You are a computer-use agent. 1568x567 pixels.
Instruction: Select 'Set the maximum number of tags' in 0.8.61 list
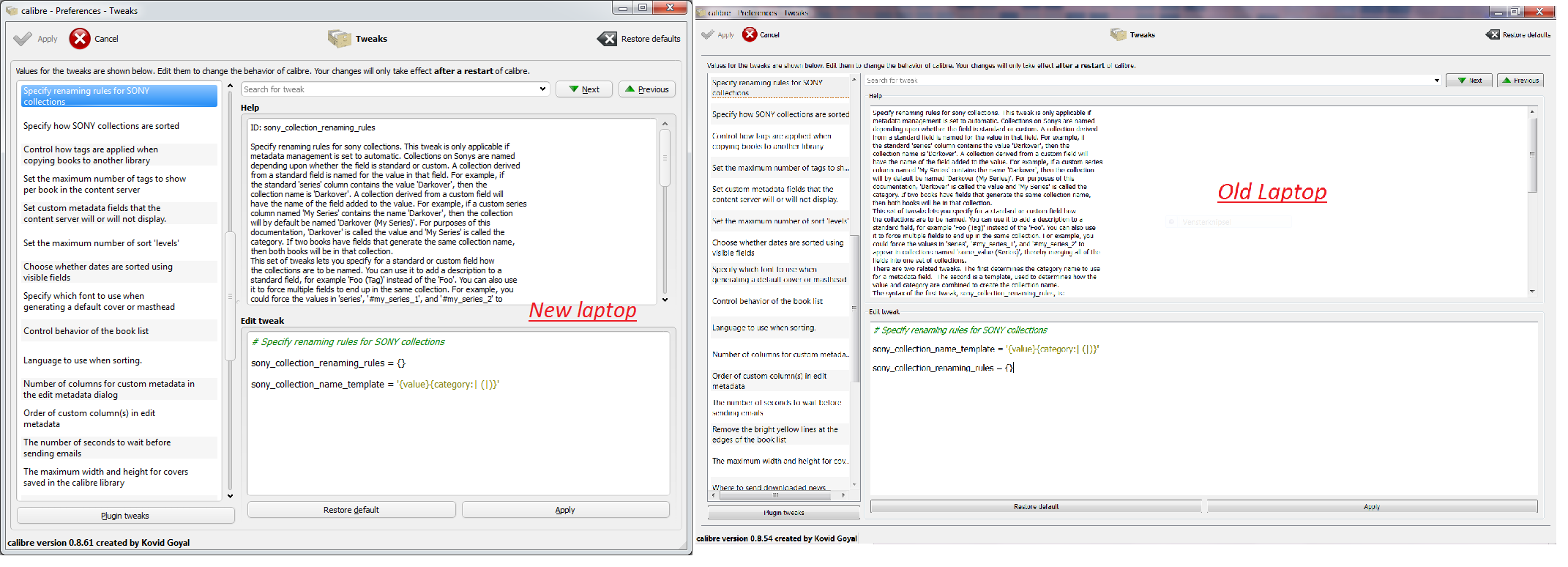click(x=119, y=184)
